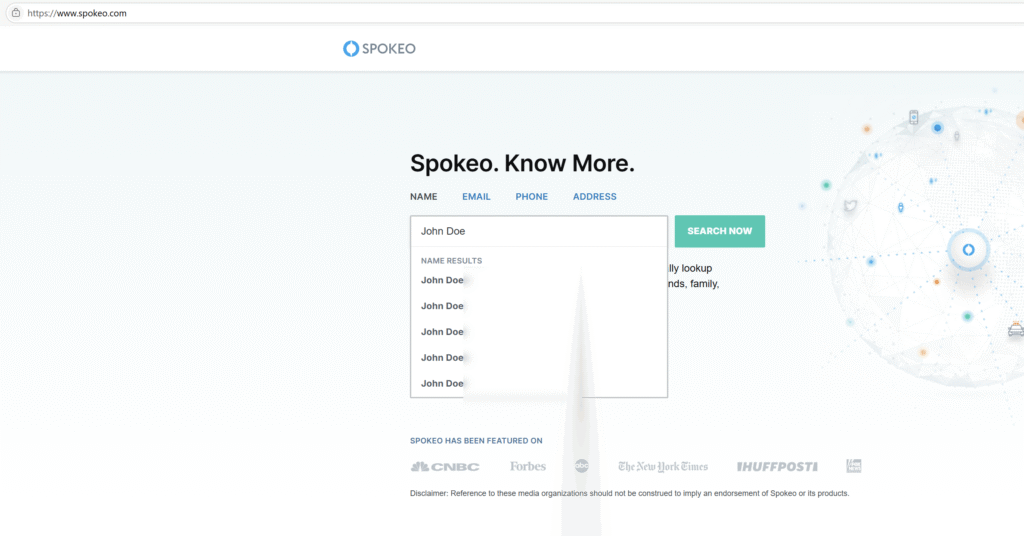Click the lock icon in address bar
This screenshot has width=1024, height=536.
(x=16, y=12)
